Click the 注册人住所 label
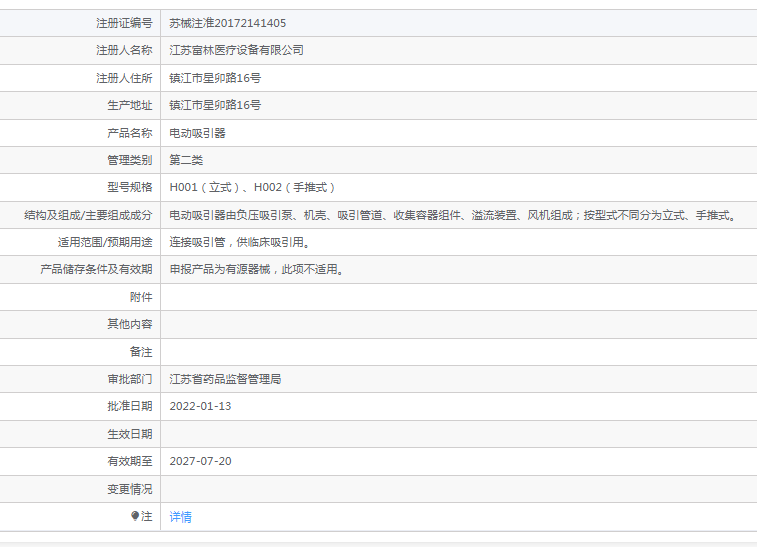This screenshot has width=757, height=547. 124,78
